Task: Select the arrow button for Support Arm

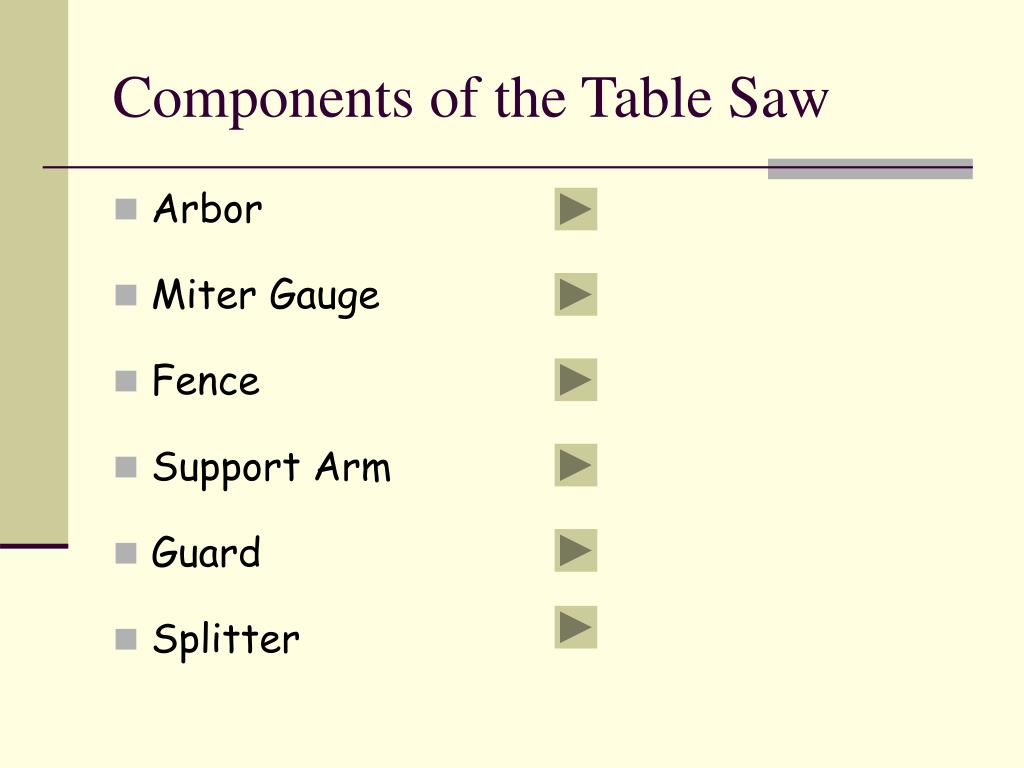Action: 576,465
